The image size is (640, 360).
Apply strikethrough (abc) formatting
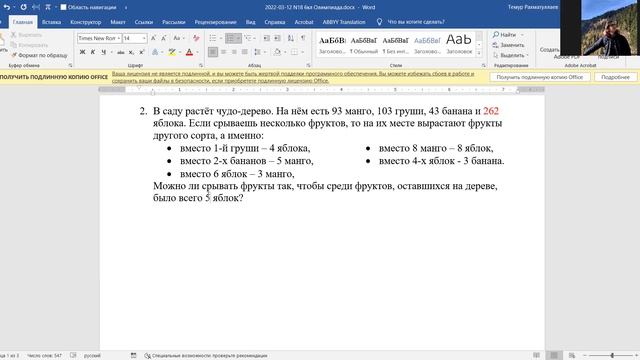click(x=120, y=52)
